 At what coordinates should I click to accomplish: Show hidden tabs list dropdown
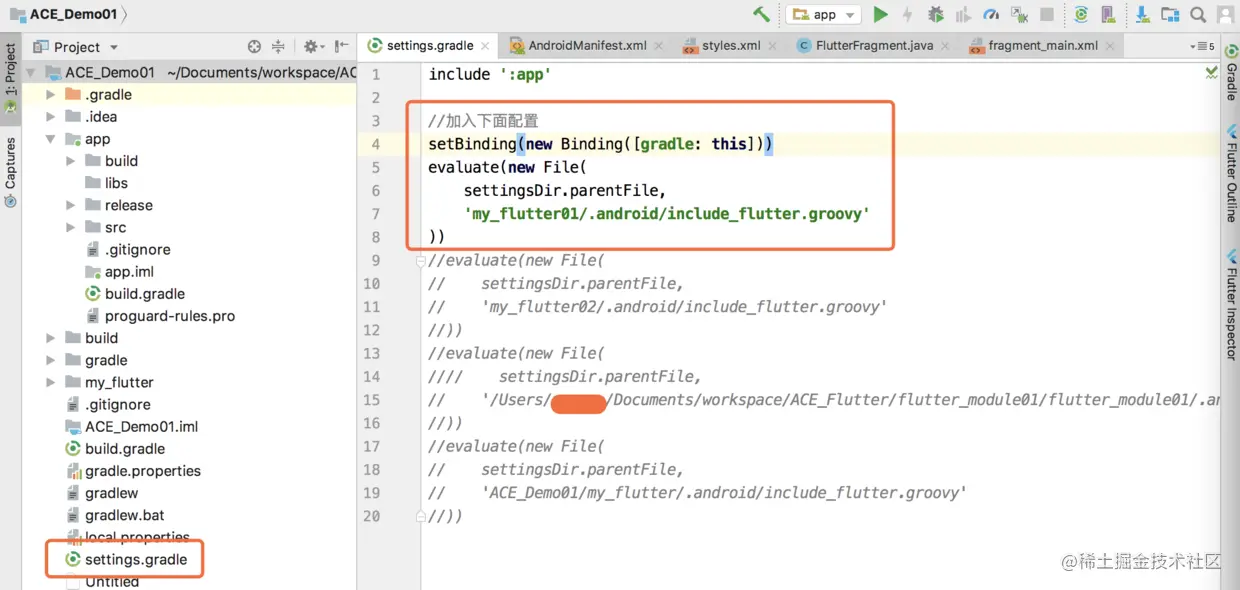pyautogui.click(x=1203, y=46)
